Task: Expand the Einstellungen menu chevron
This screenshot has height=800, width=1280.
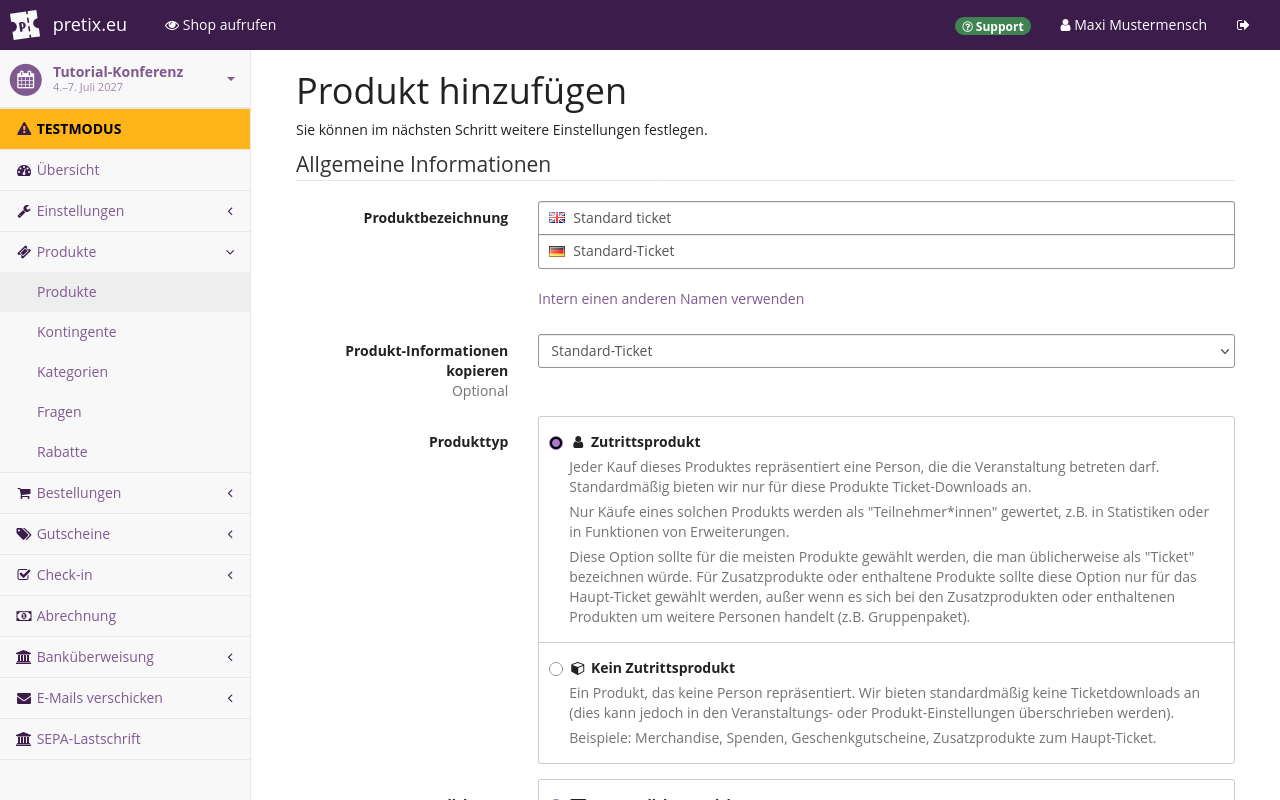Action: click(x=230, y=211)
